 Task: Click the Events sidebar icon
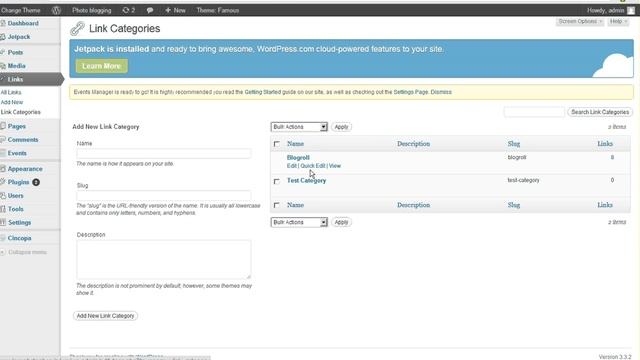(3, 153)
